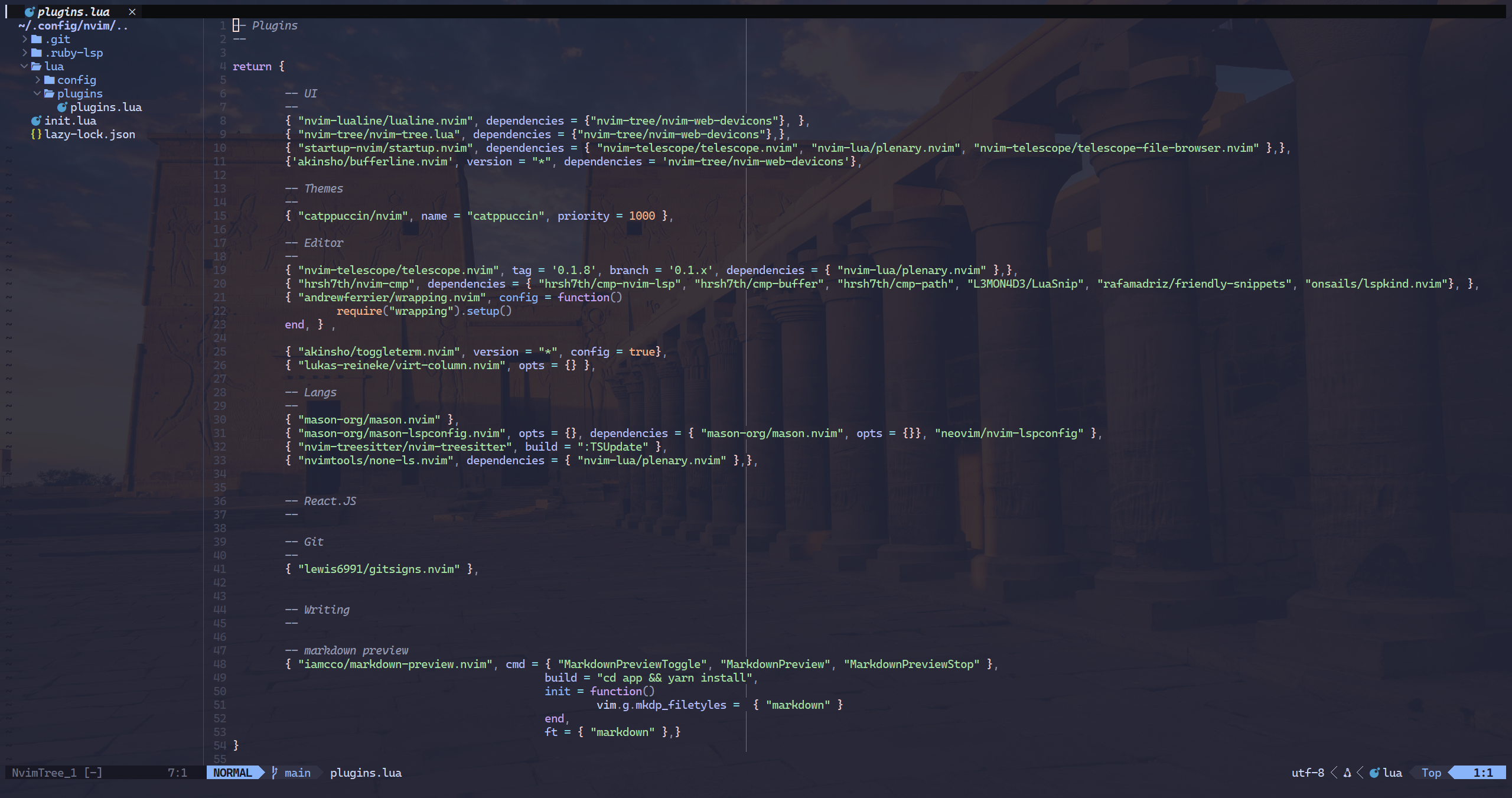Click the open lua folder icon
This screenshot has height=798, width=1512.
point(37,66)
